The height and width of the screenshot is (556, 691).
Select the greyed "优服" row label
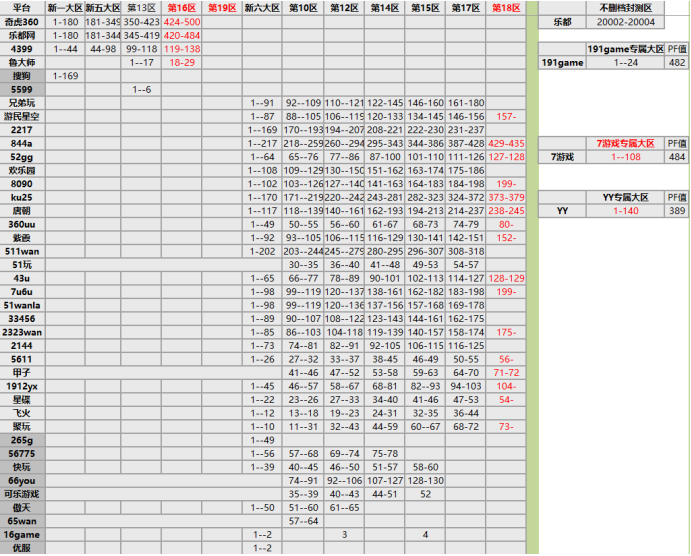point(22,548)
